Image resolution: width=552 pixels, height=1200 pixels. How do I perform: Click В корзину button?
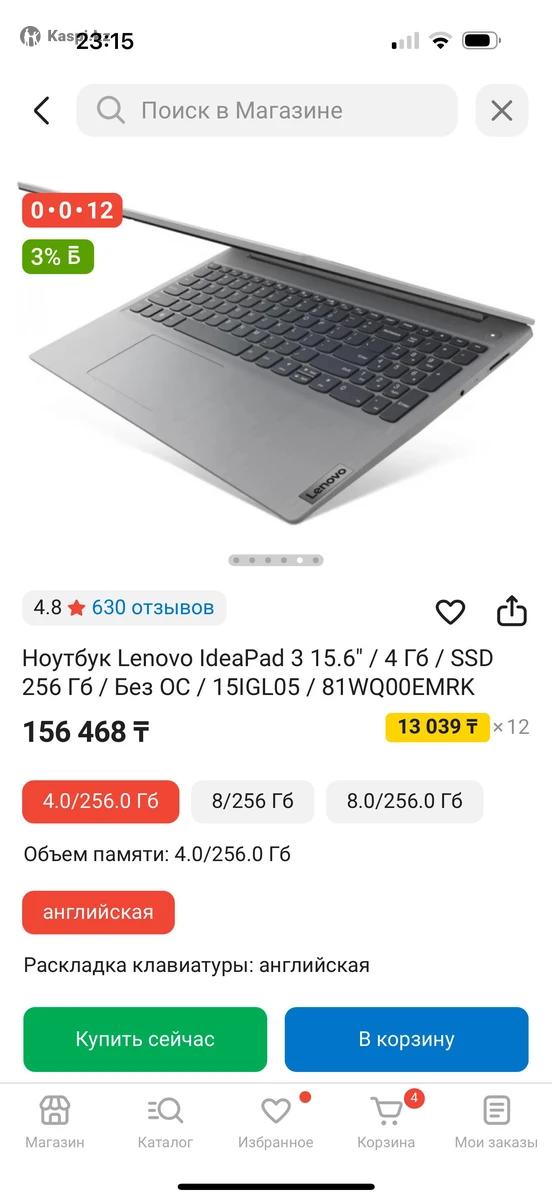point(407,1039)
